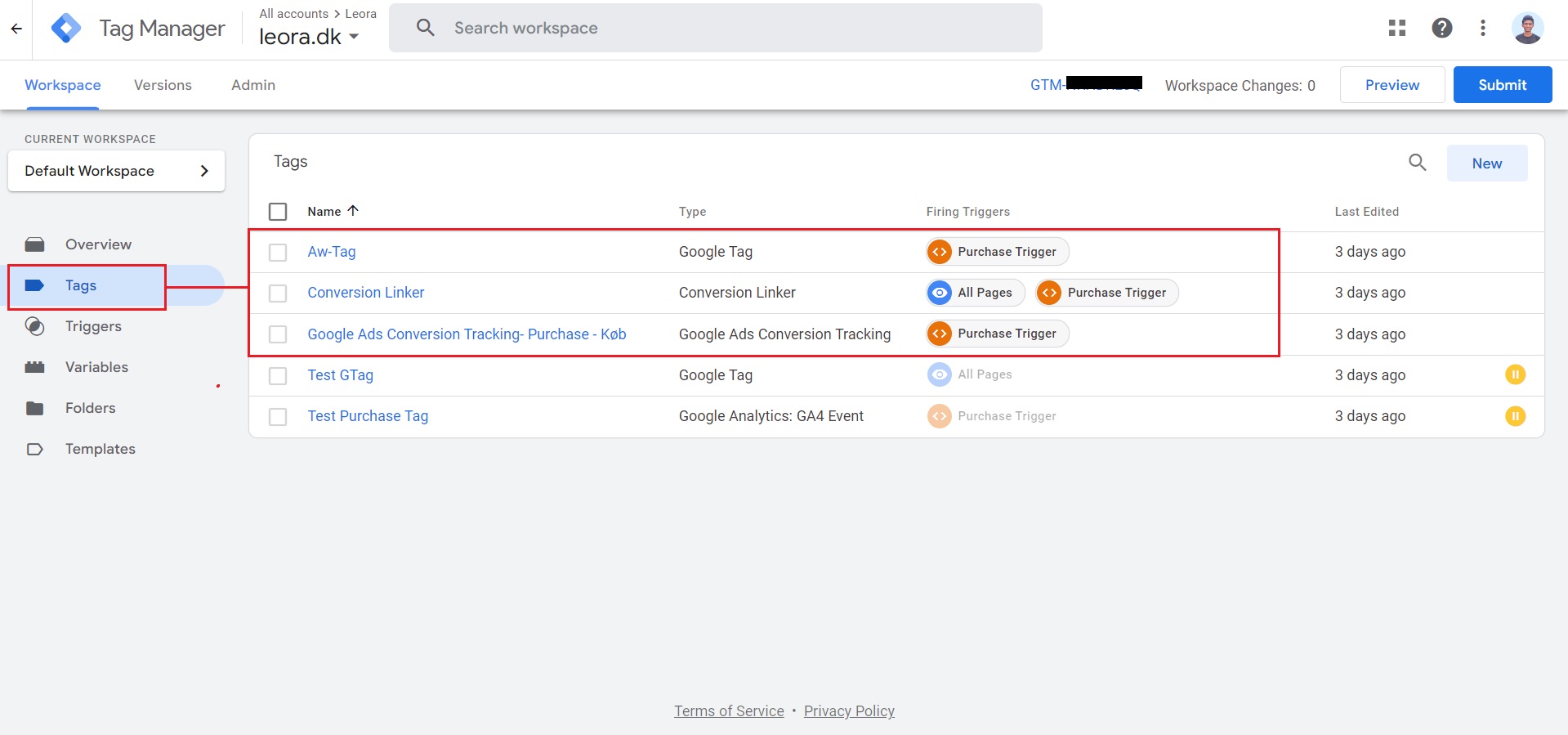The width and height of the screenshot is (1568, 735).
Task: Open the Conversion Linker tag link
Action: 366,293
